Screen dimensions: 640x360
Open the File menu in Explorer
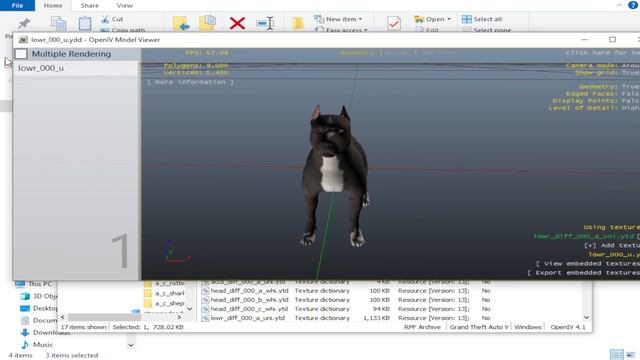tap(17, 5)
